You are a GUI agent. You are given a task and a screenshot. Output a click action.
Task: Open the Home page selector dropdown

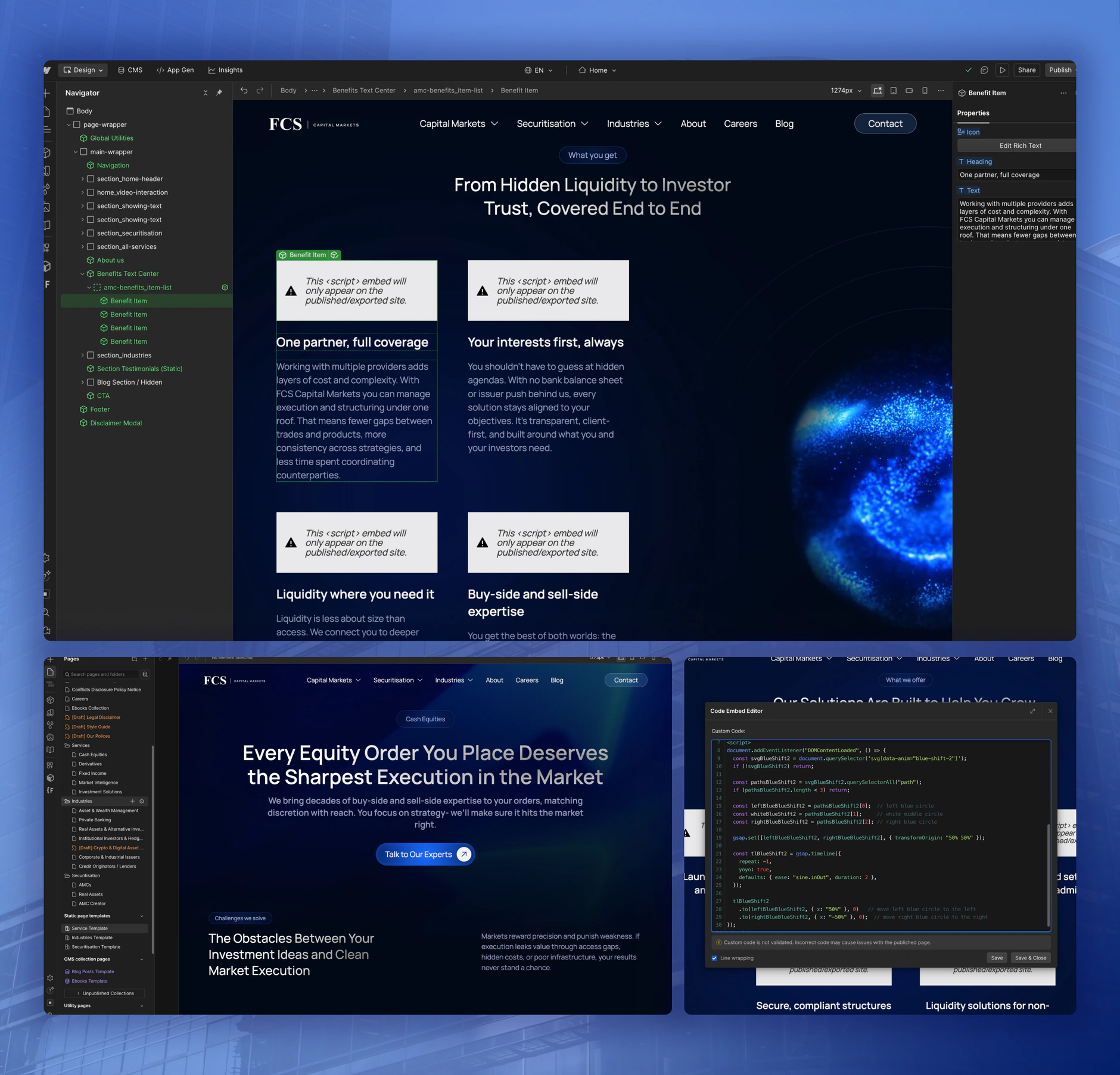[x=598, y=70]
